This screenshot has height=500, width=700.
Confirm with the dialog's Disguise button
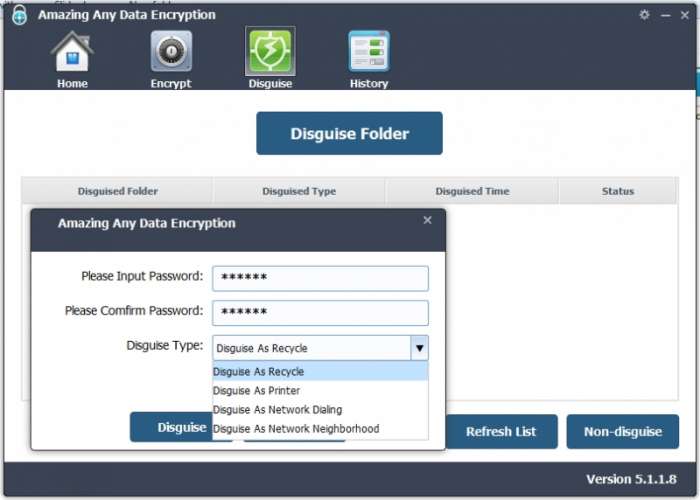point(171,427)
